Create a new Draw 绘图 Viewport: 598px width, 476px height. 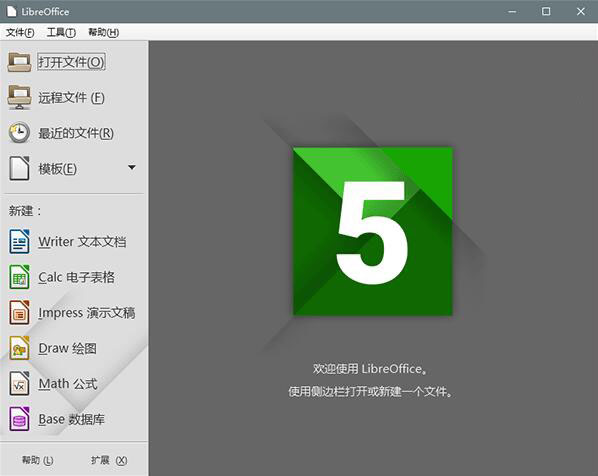coord(68,348)
